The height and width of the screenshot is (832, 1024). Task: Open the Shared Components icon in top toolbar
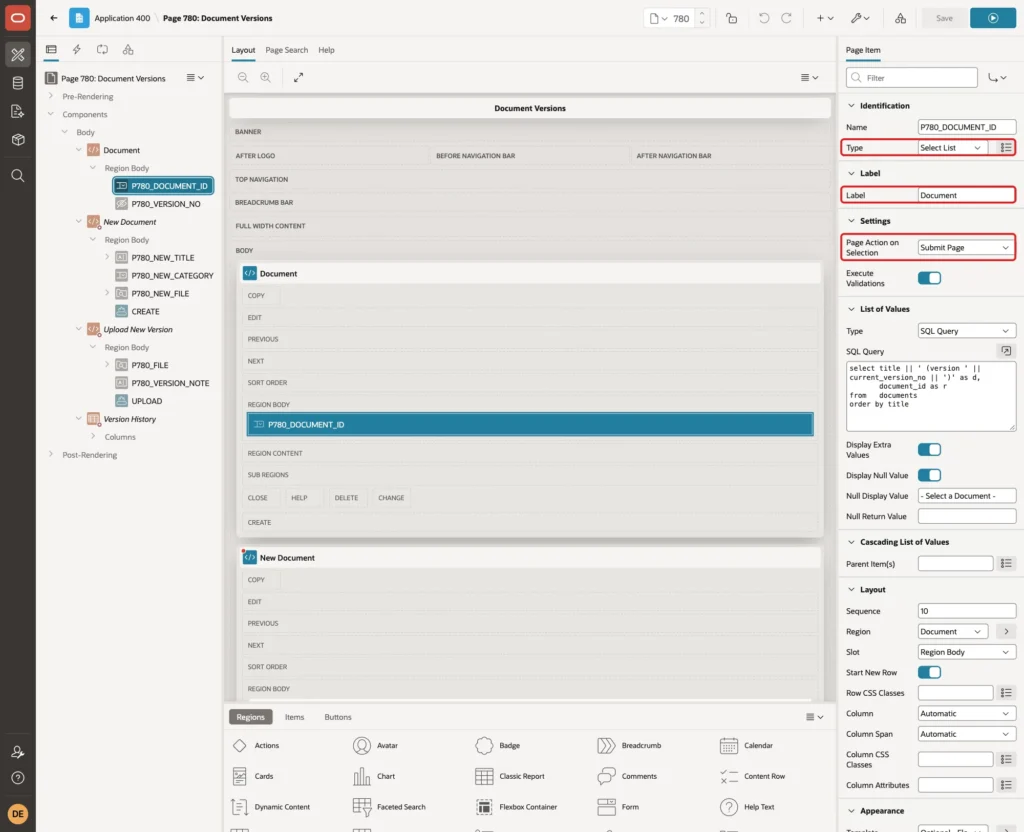[900, 18]
